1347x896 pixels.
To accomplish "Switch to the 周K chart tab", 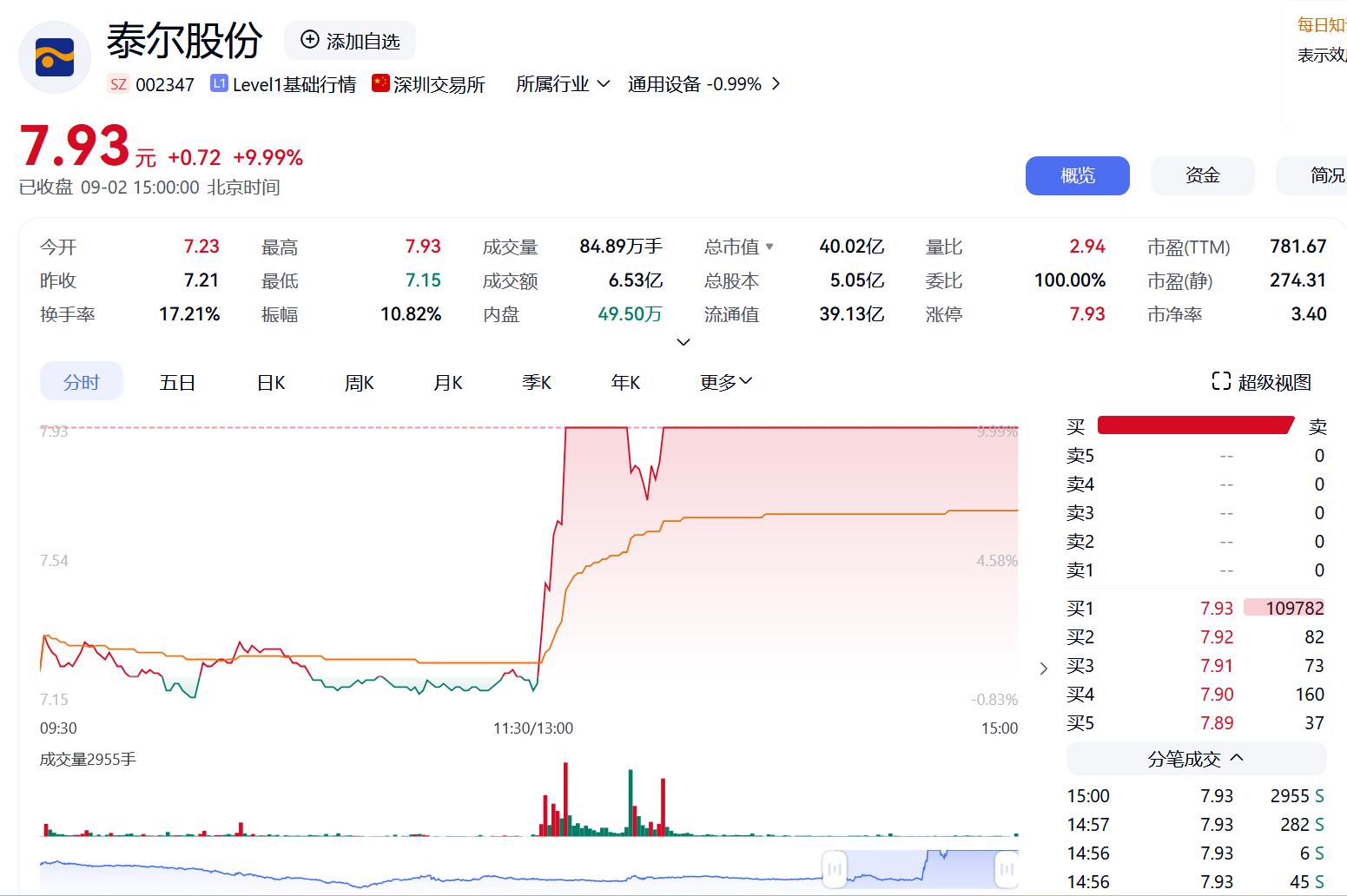I will point(360,382).
